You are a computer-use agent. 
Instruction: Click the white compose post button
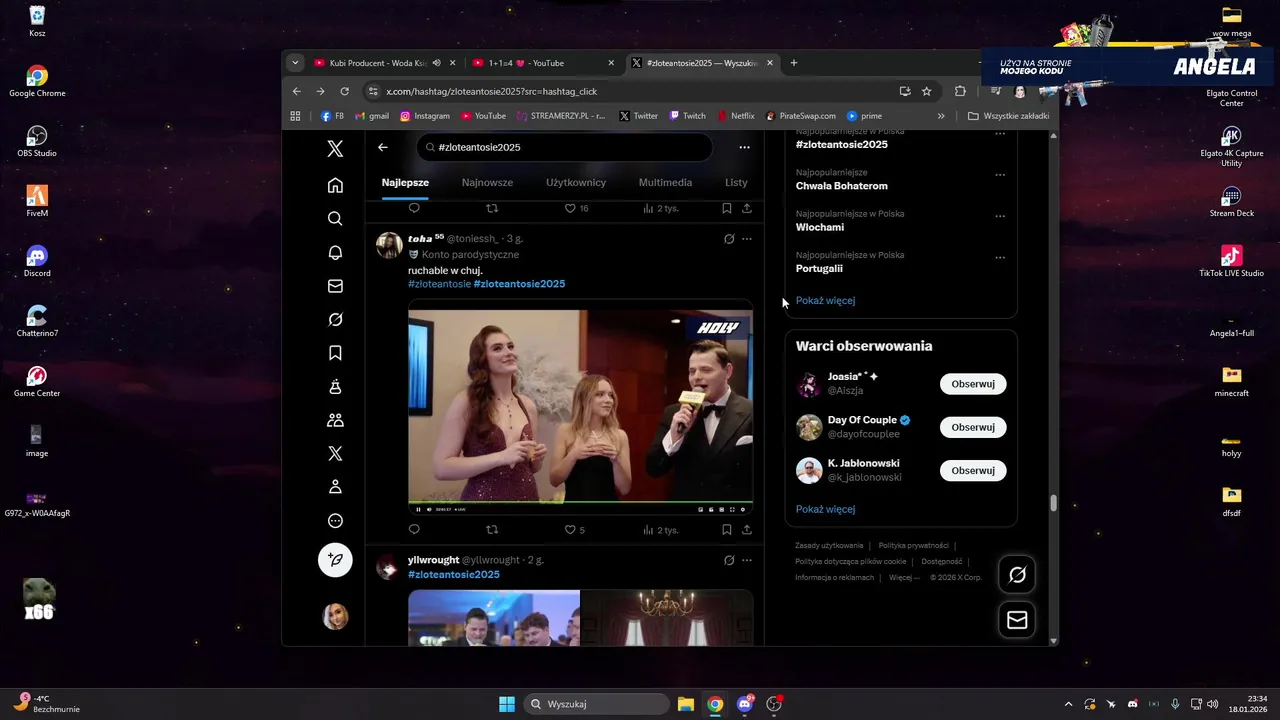pyautogui.click(x=335, y=560)
